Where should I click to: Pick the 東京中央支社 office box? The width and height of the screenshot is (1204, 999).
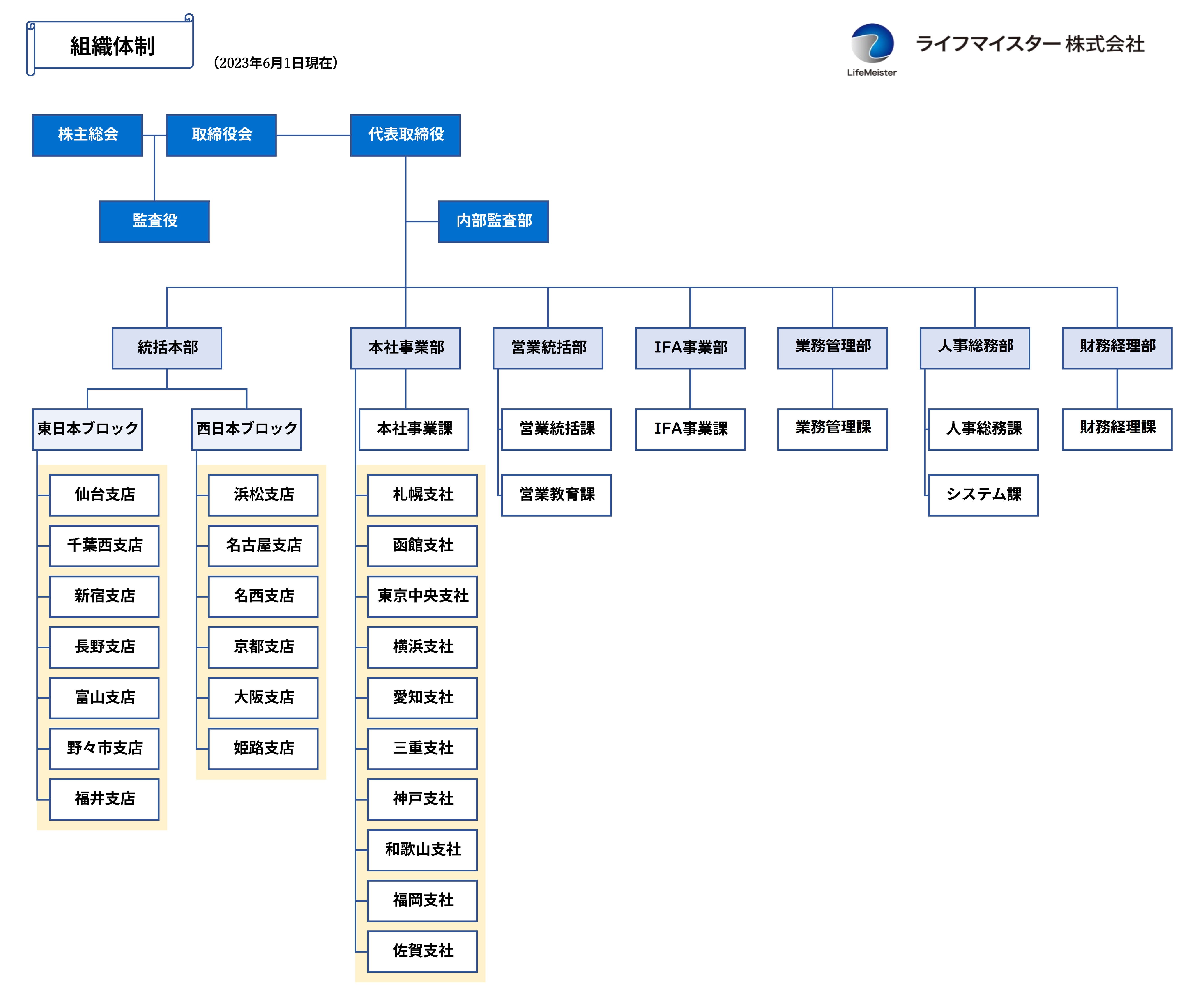click(x=423, y=596)
